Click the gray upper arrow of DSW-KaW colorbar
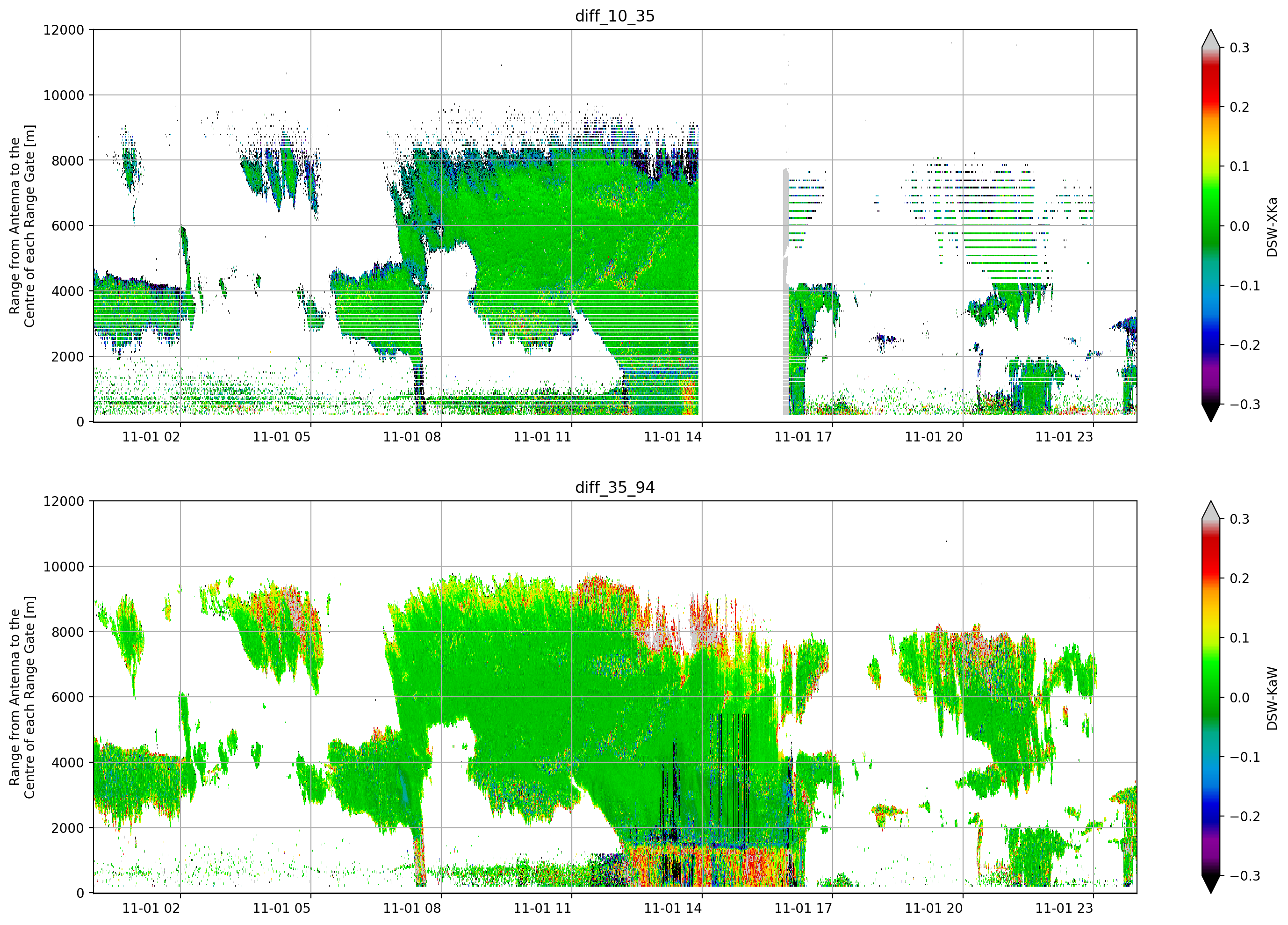 click(x=1211, y=511)
